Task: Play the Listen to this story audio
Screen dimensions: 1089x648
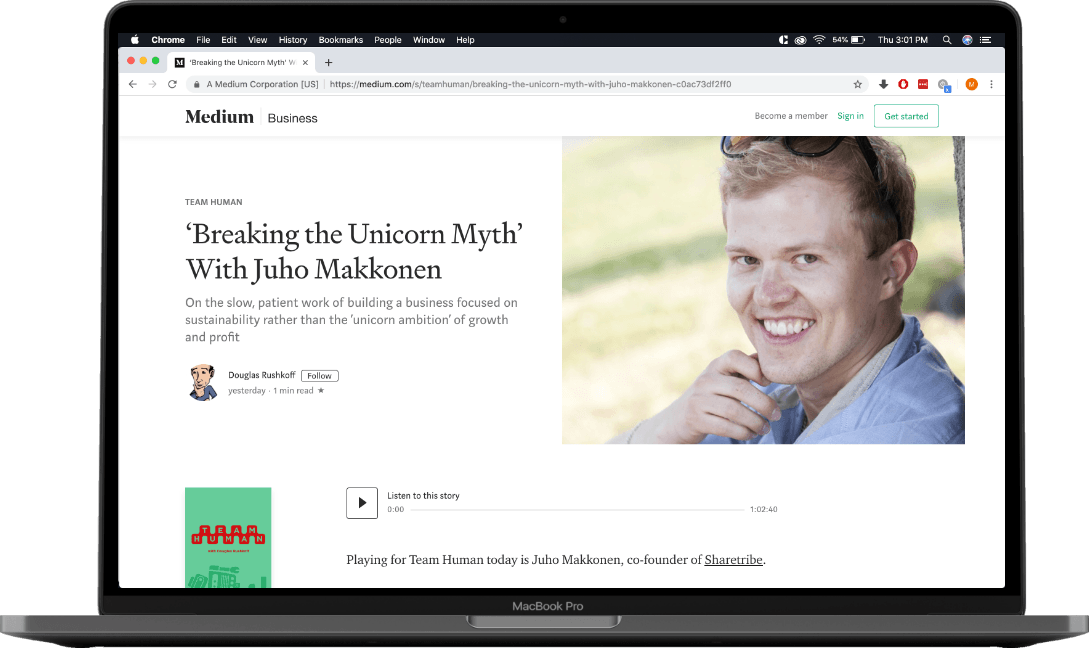Action: coord(361,503)
